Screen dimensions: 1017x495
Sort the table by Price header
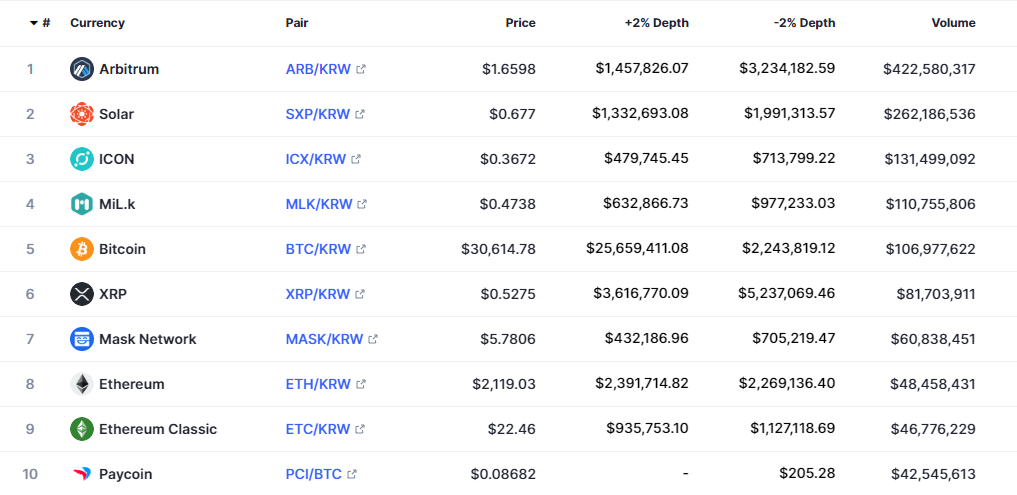[520, 23]
